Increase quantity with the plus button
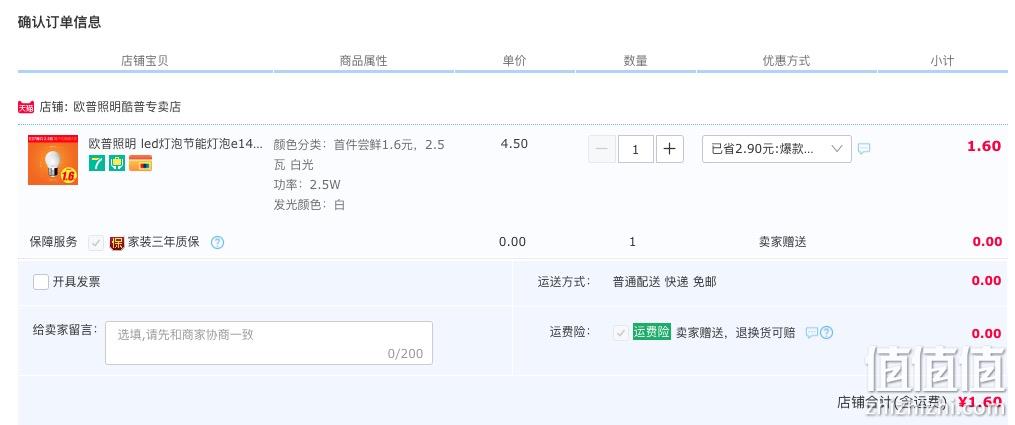This screenshot has height=425, width=1015. click(669, 149)
